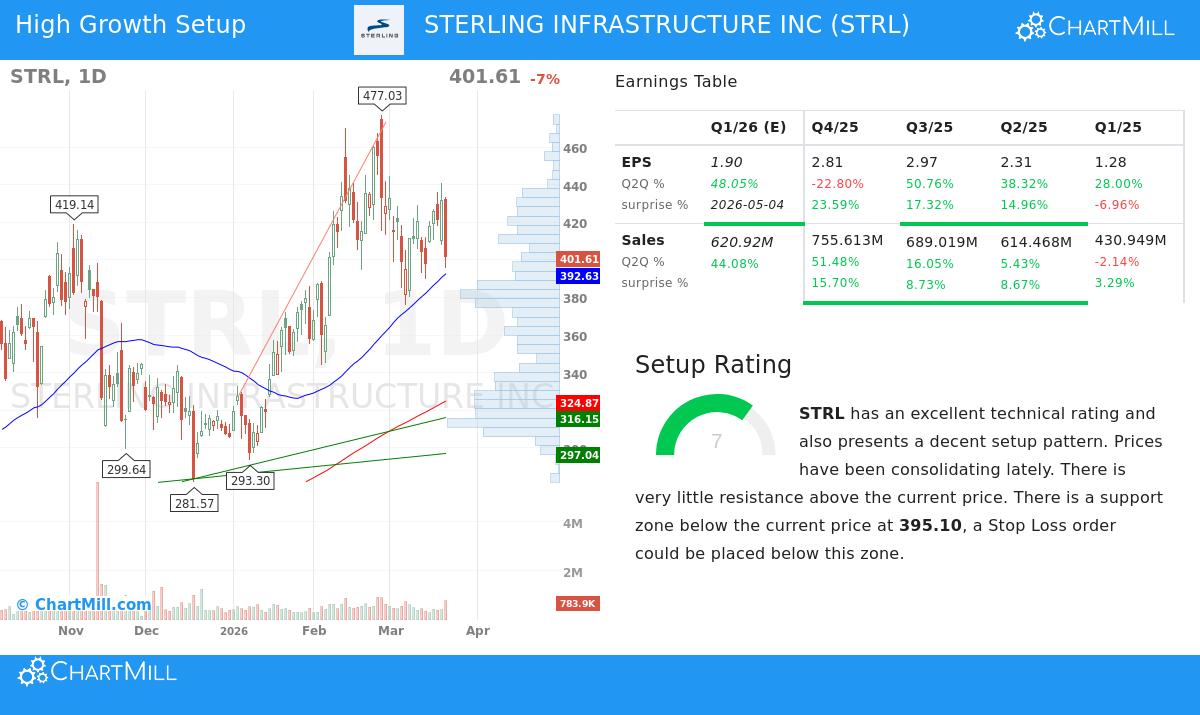Select the red resistance price tag 324.87

click(578, 403)
